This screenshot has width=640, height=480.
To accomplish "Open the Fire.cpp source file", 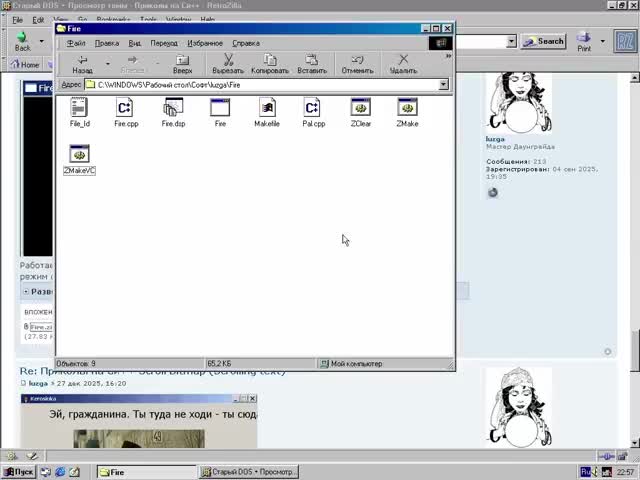I will pos(126,108).
